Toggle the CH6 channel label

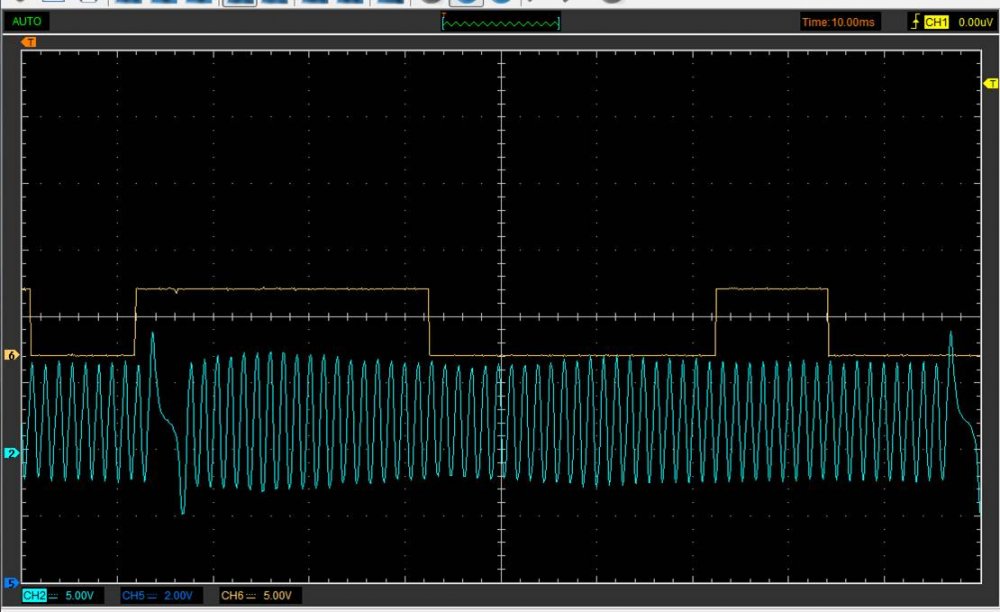tap(232, 596)
